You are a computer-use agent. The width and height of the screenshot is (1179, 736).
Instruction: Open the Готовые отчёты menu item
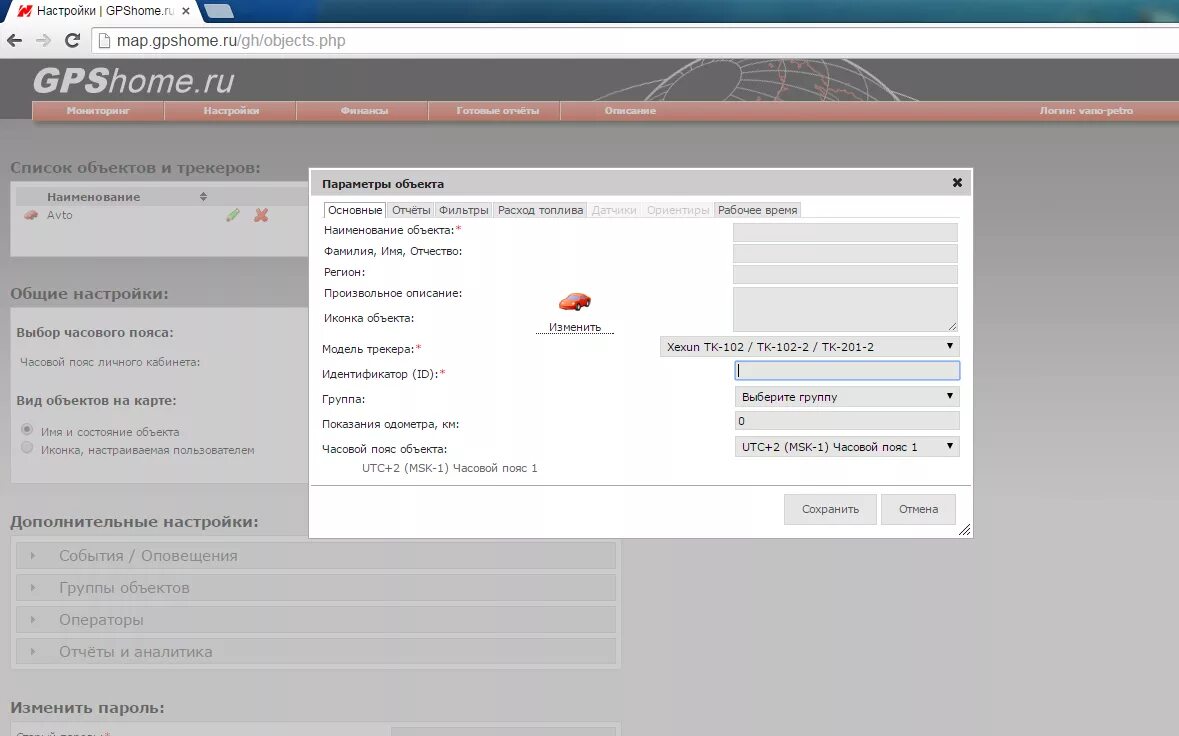click(x=497, y=111)
